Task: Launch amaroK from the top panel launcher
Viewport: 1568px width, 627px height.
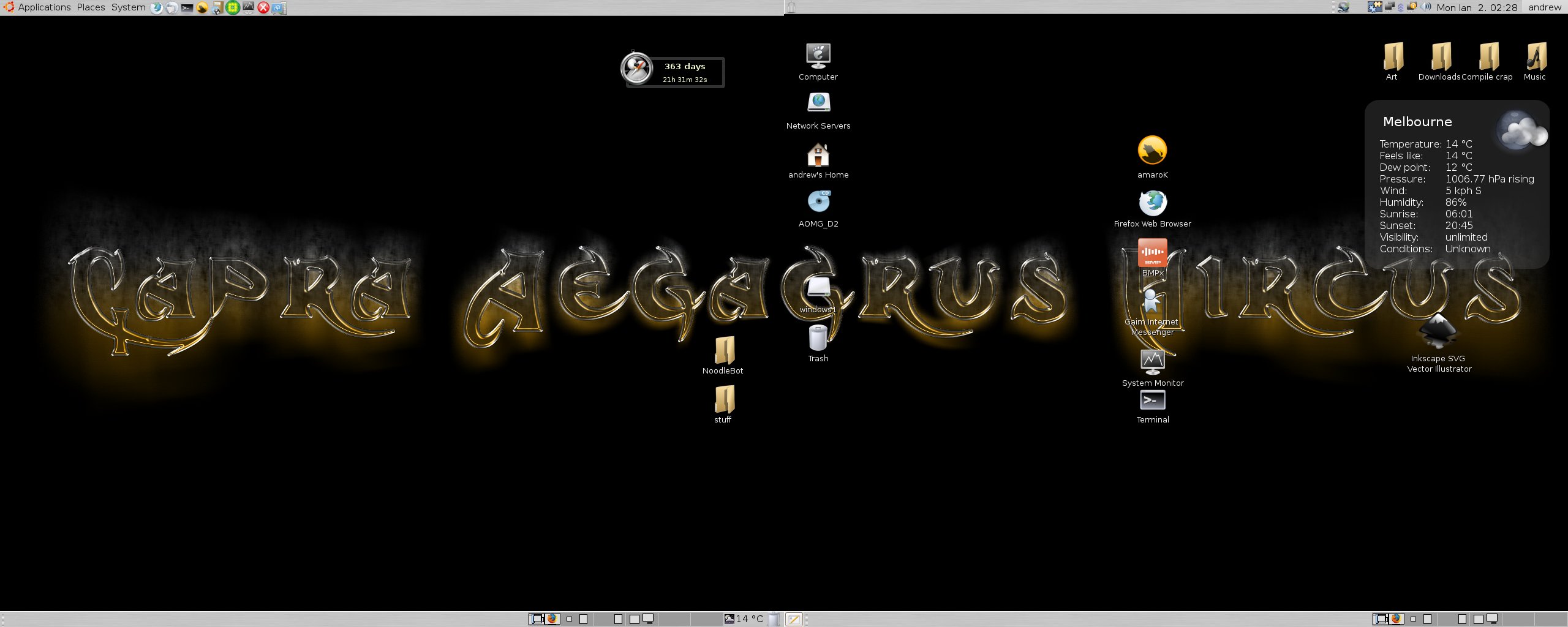Action: click(x=202, y=8)
